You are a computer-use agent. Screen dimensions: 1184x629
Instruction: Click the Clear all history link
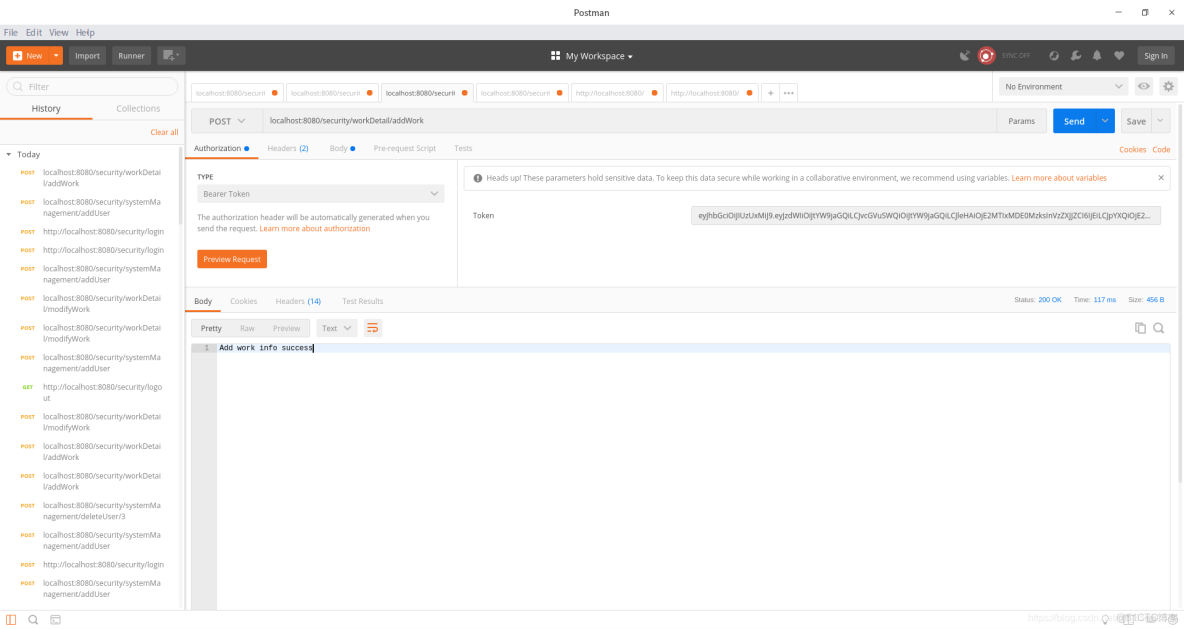coord(164,131)
